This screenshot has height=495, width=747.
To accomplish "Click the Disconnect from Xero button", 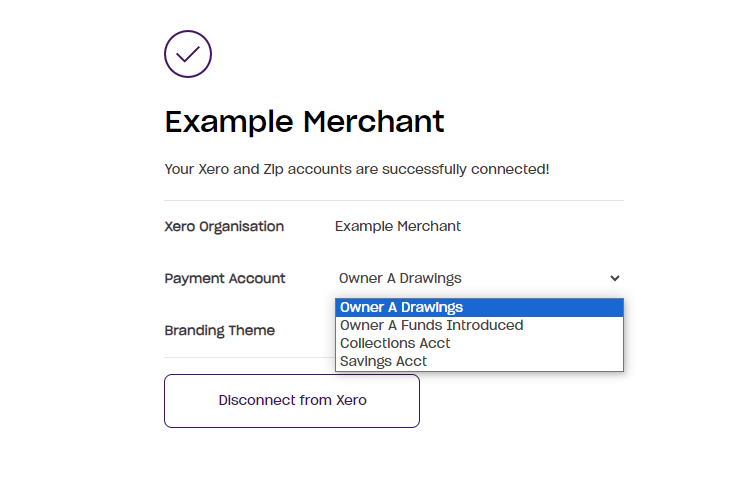I will 292,401.
